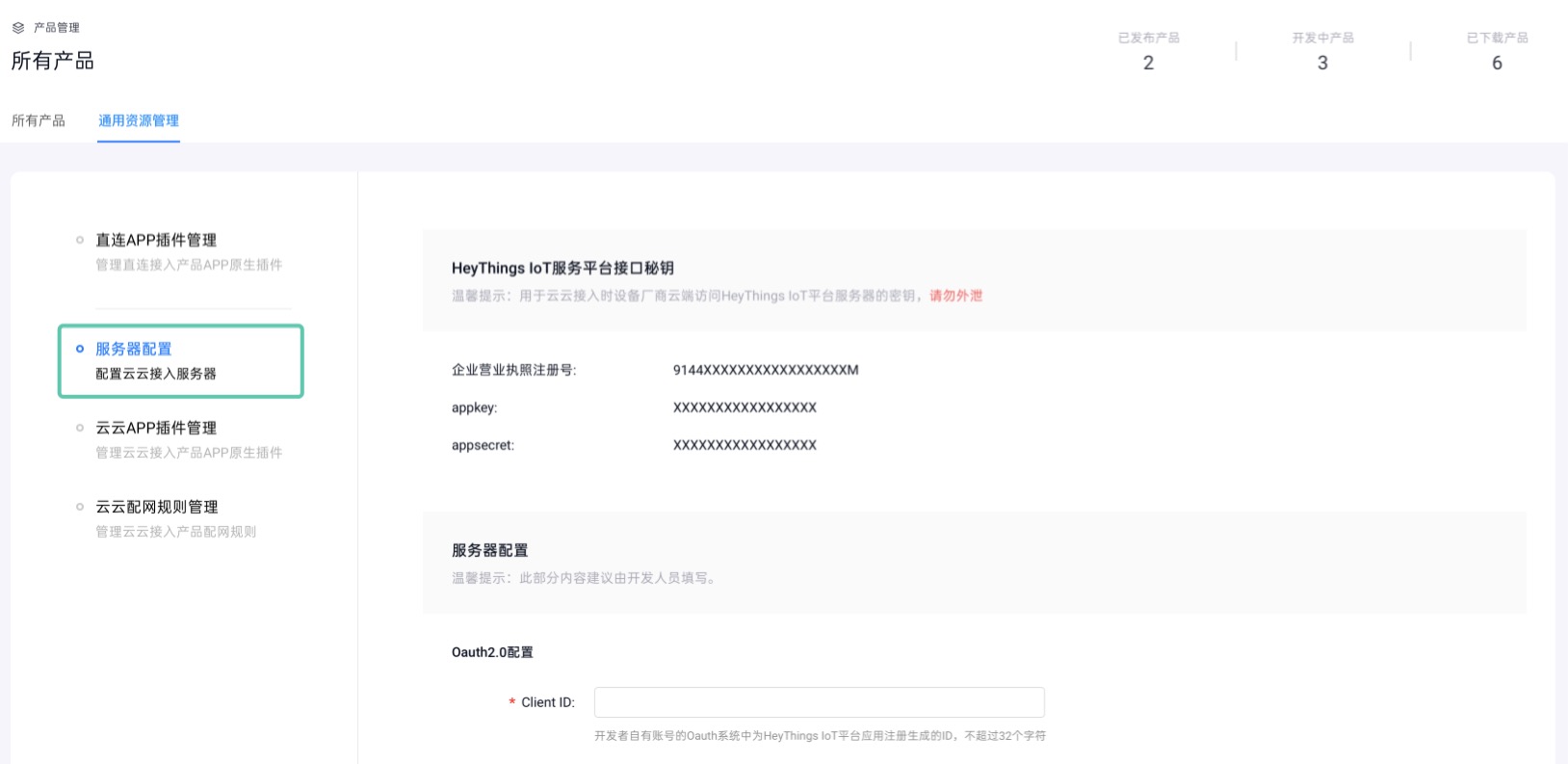Click the Client ID hint text below the field
The image size is (1568, 764).
[820, 736]
